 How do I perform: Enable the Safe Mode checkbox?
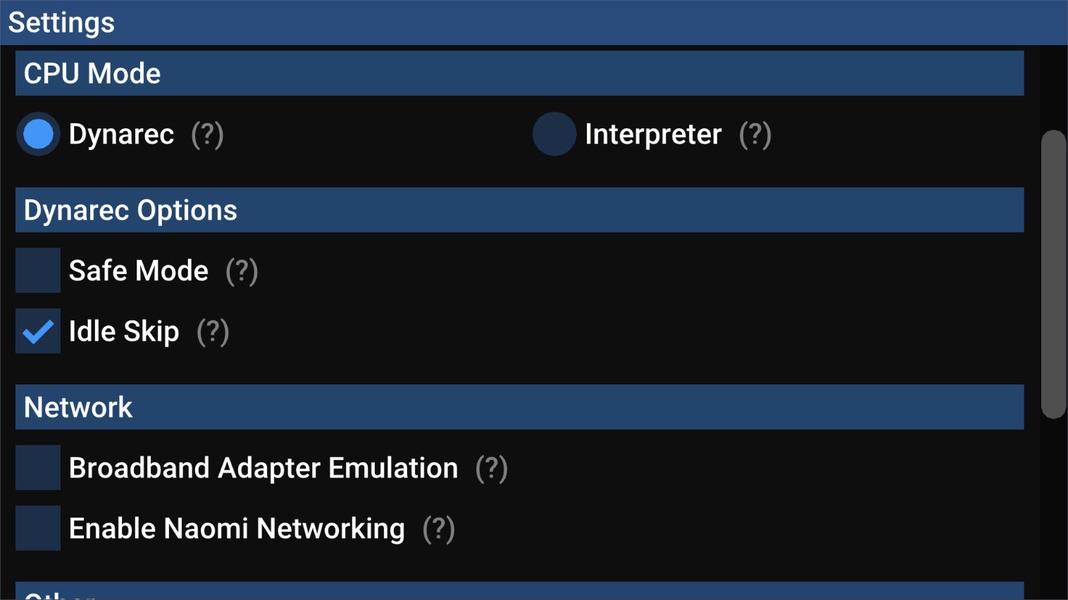point(38,270)
